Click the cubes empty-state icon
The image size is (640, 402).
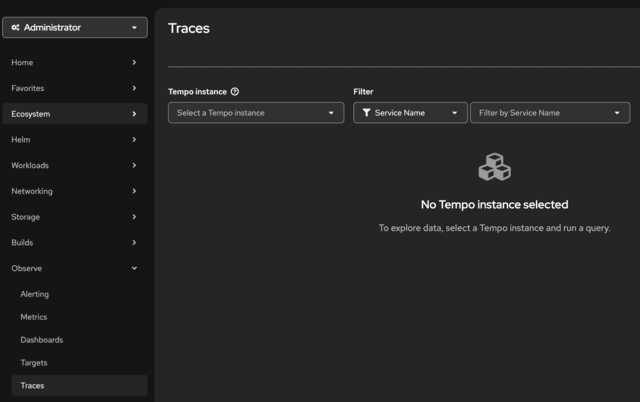494,167
